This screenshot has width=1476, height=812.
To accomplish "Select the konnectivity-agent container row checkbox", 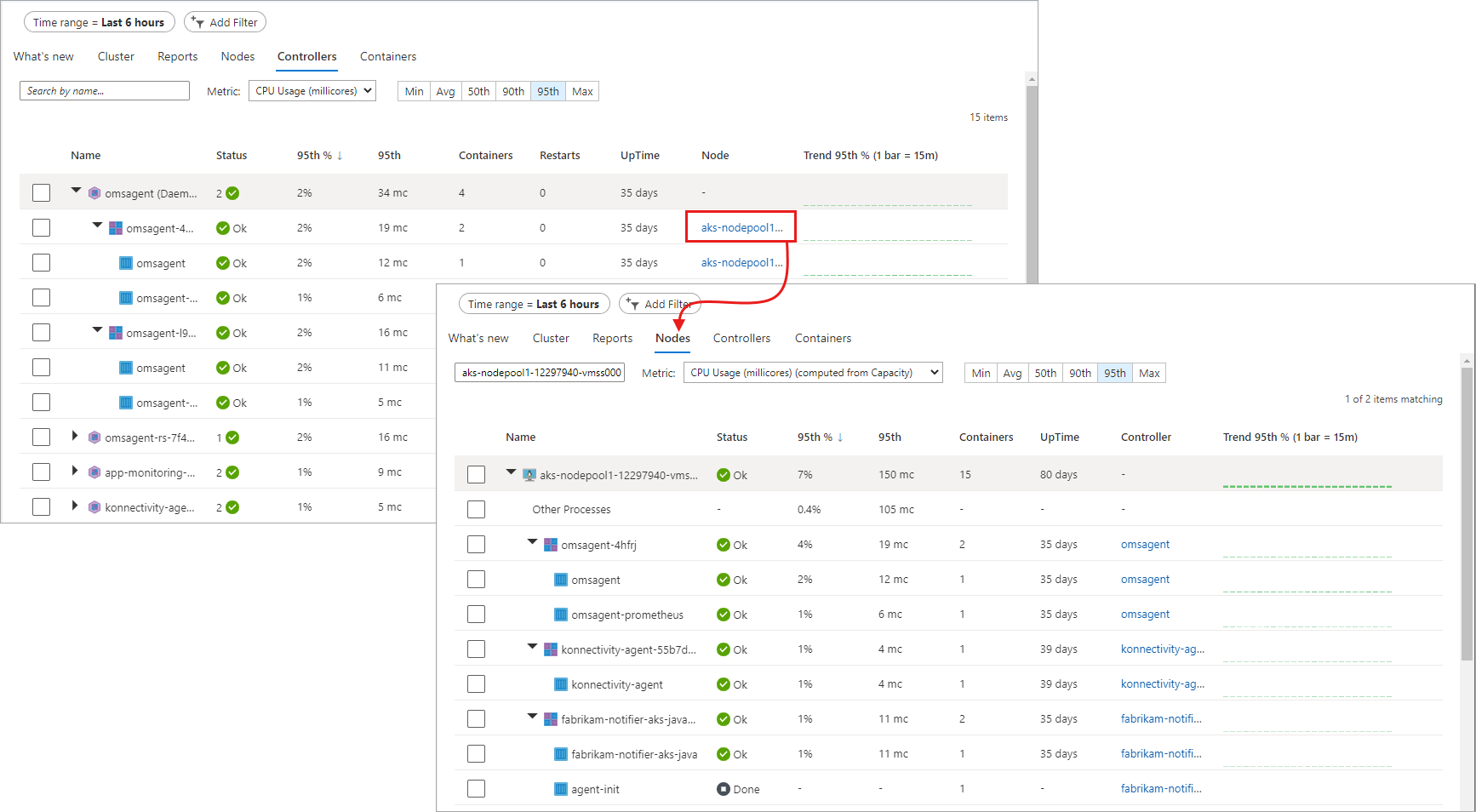I will pos(477,684).
